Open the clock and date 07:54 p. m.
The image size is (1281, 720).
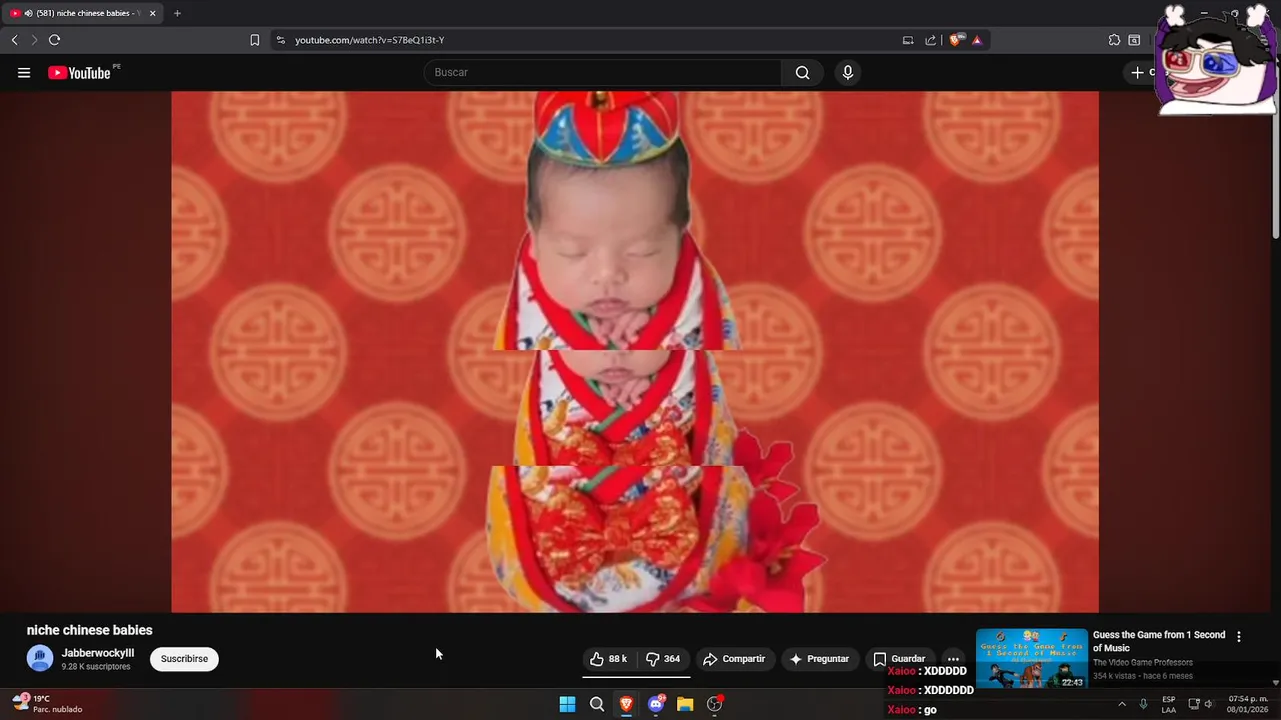pos(1248,704)
